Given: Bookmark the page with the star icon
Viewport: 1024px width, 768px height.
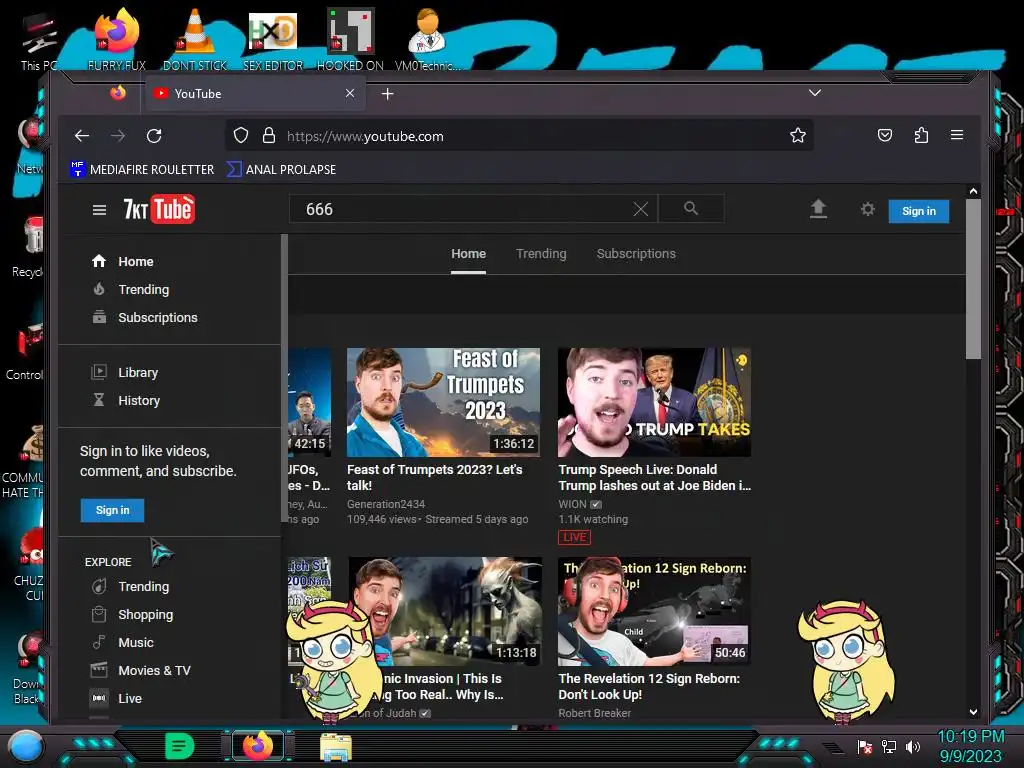Looking at the screenshot, I should 797,135.
